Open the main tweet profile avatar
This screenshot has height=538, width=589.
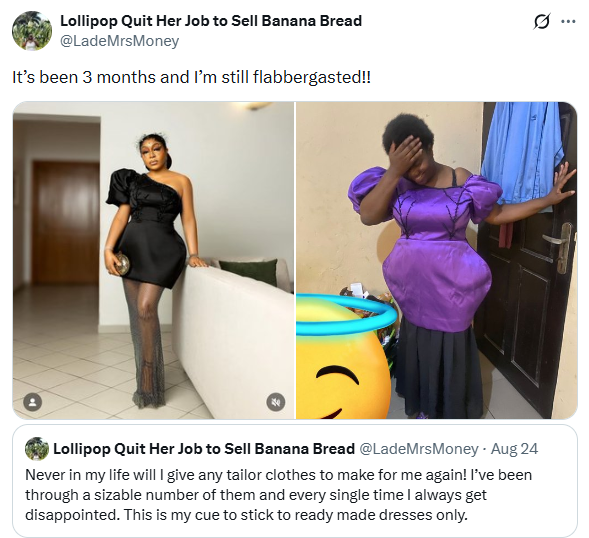click(32, 30)
